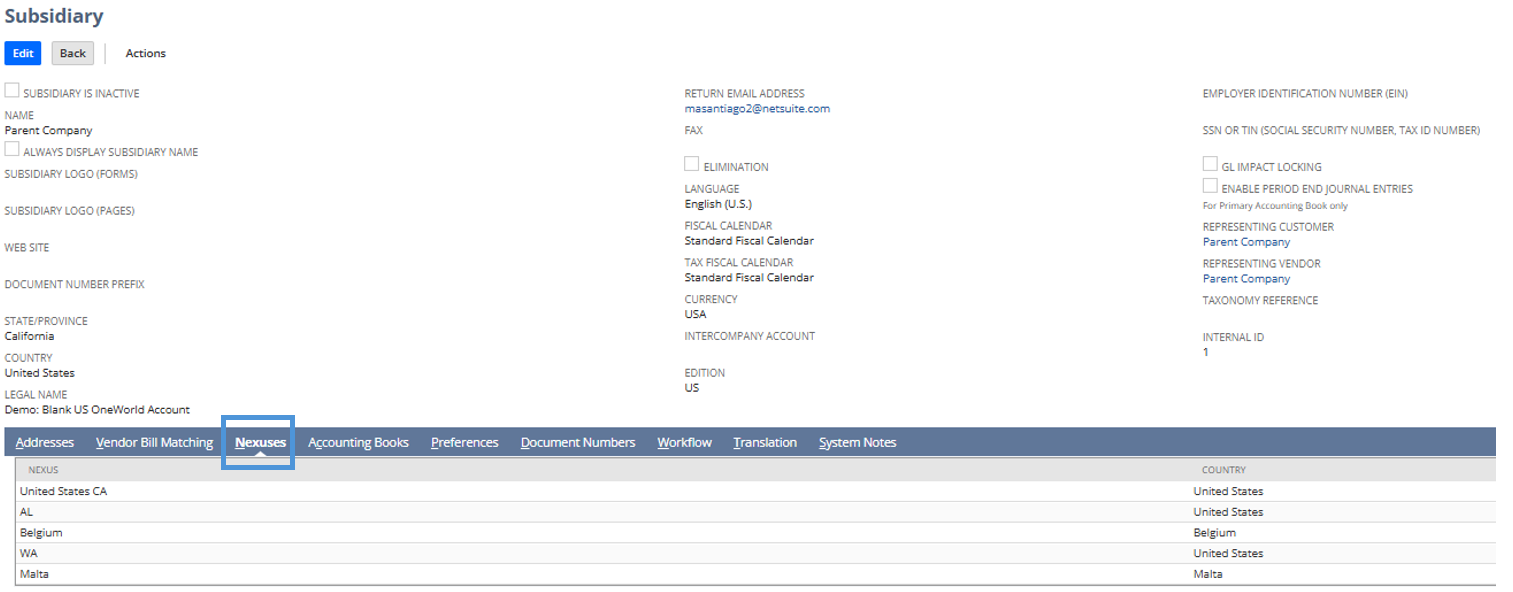The width and height of the screenshot is (1513, 592).
Task: Select the Nexuses tab
Action: pyautogui.click(x=261, y=442)
